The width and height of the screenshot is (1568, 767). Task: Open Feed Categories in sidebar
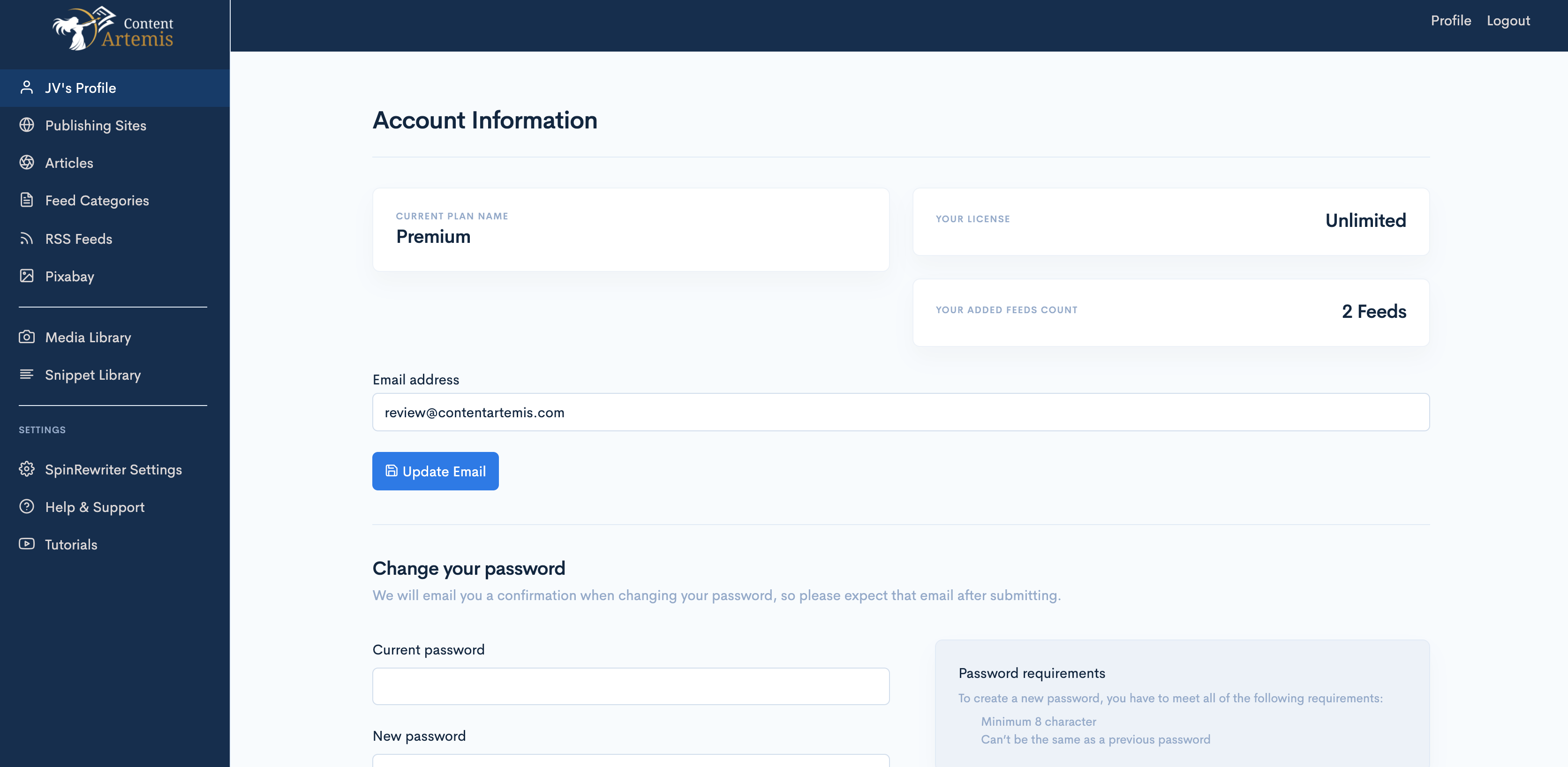[x=97, y=200]
